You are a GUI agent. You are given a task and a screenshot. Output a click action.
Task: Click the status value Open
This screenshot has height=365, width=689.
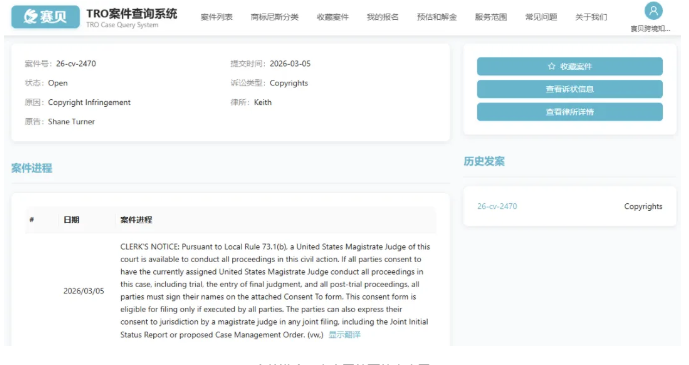pyautogui.click(x=58, y=83)
